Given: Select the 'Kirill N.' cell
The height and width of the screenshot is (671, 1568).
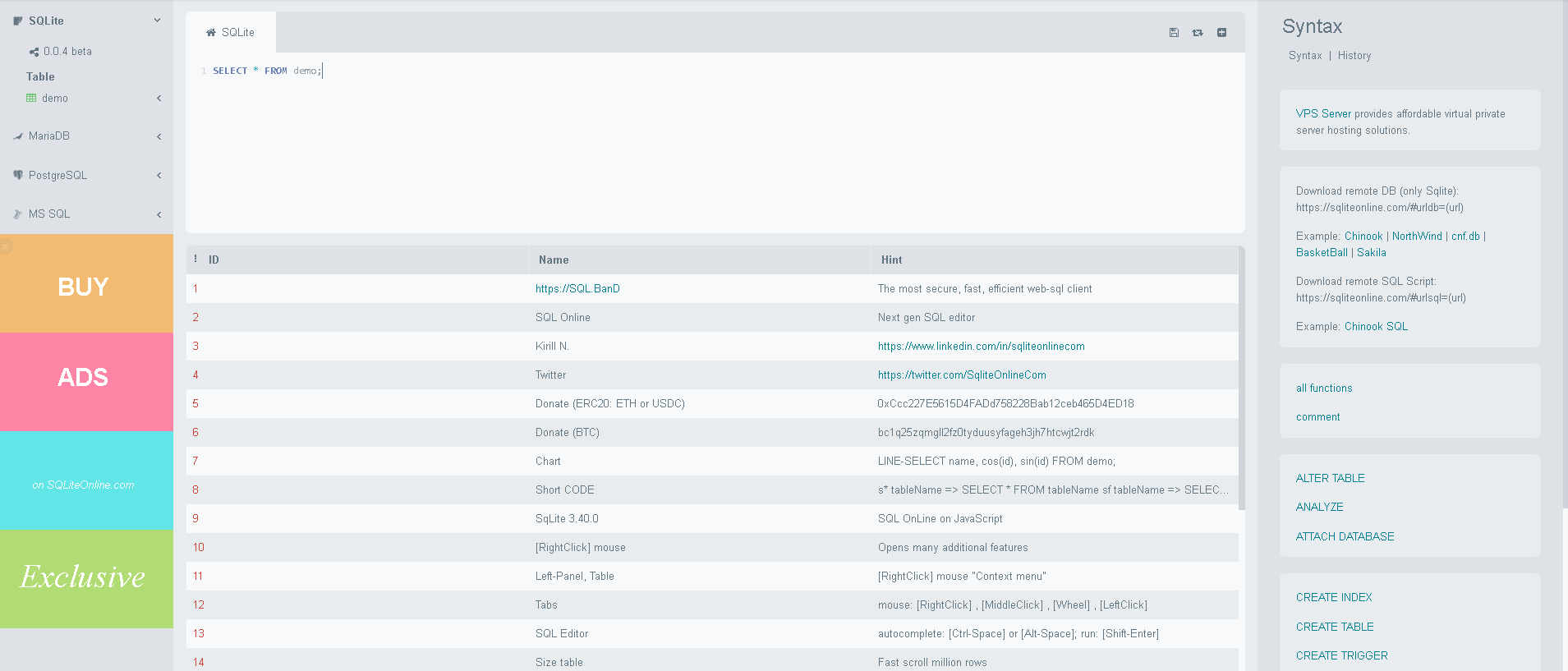Looking at the screenshot, I should [699, 347].
